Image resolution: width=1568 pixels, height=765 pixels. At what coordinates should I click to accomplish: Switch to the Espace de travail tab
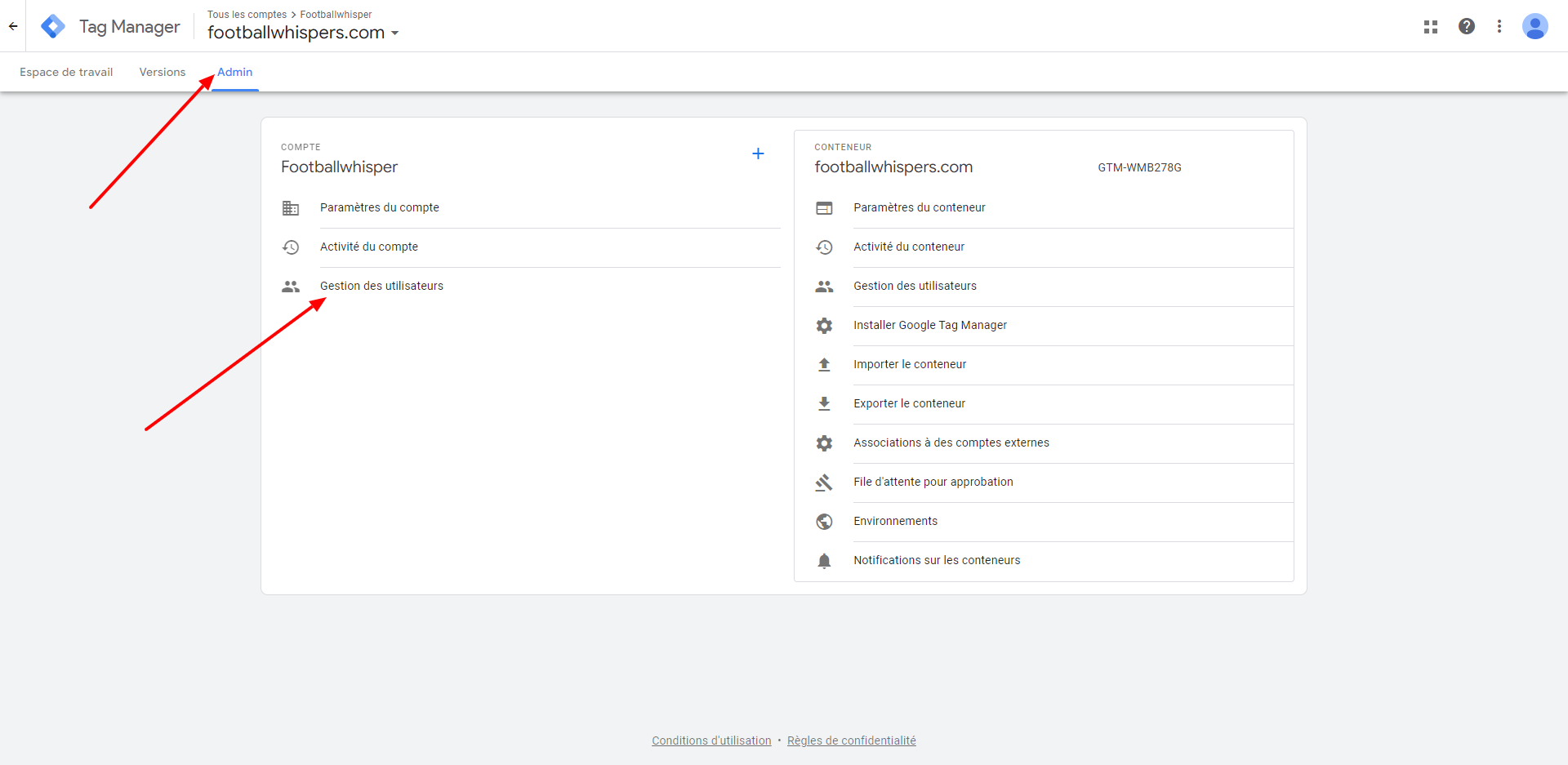pyautogui.click(x=66, y=73)
